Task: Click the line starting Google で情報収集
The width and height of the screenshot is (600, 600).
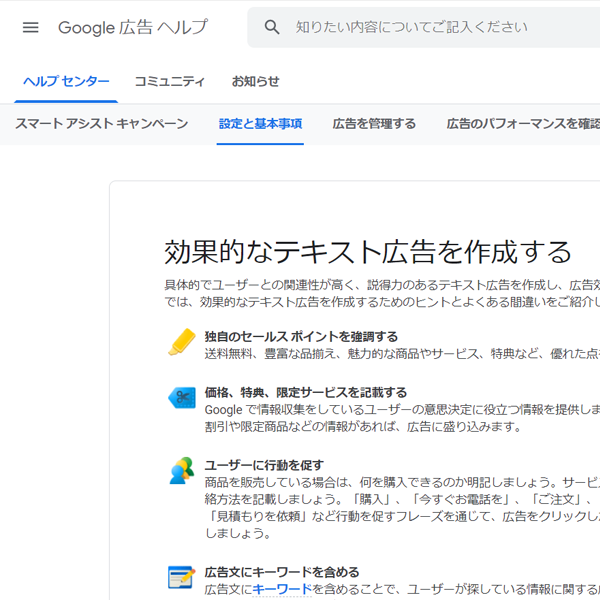Action: click(x=402, y=410)
